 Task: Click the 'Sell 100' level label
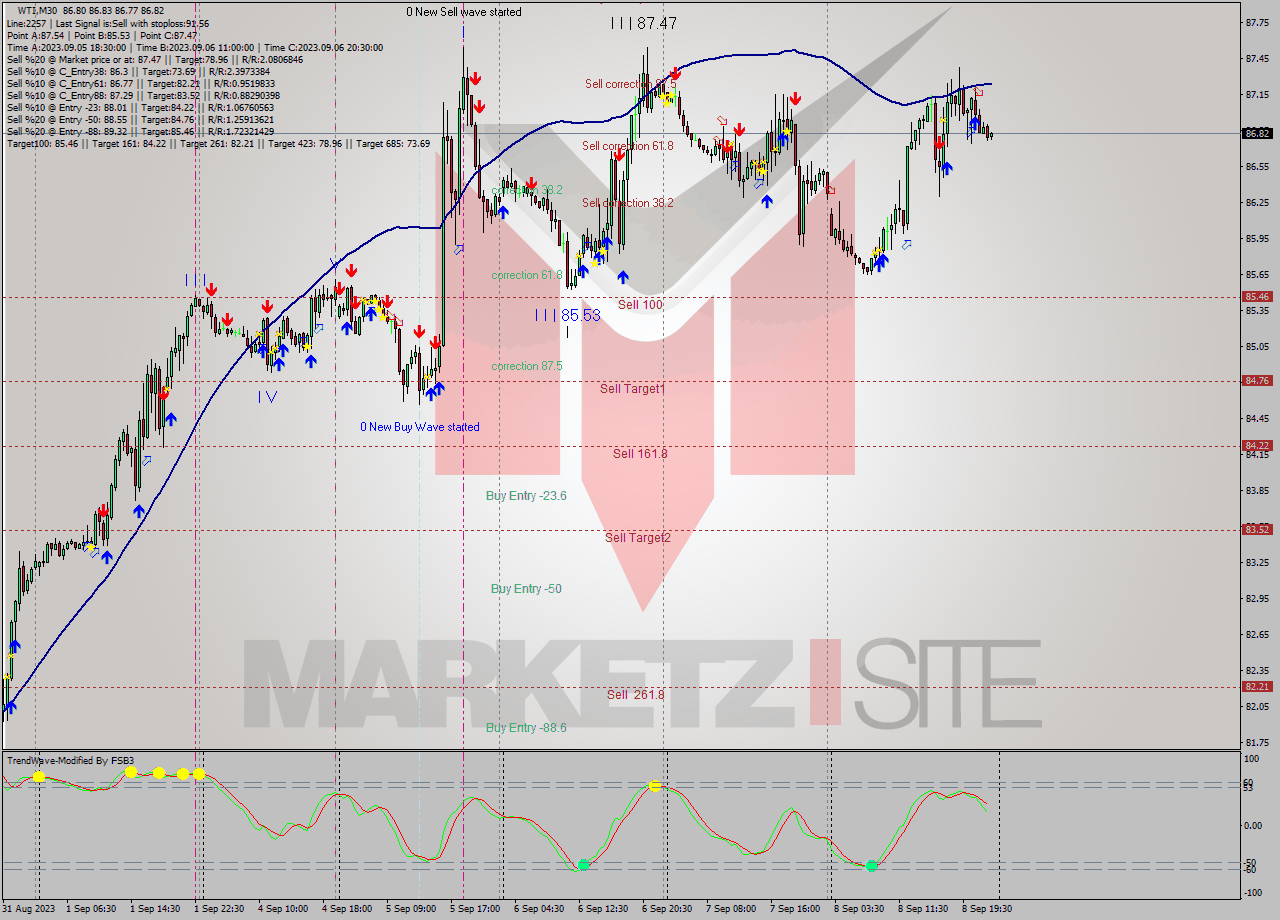[x=640, y=304]
